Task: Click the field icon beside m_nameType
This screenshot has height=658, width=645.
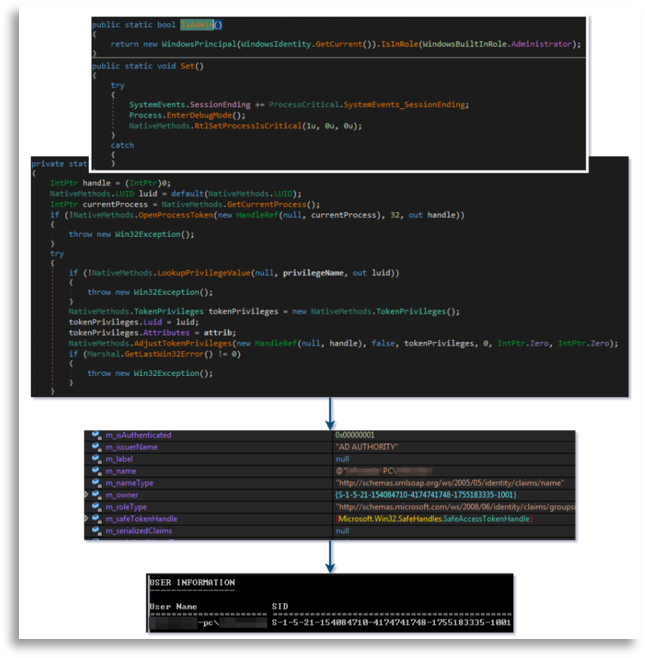Action: [97, 483]
